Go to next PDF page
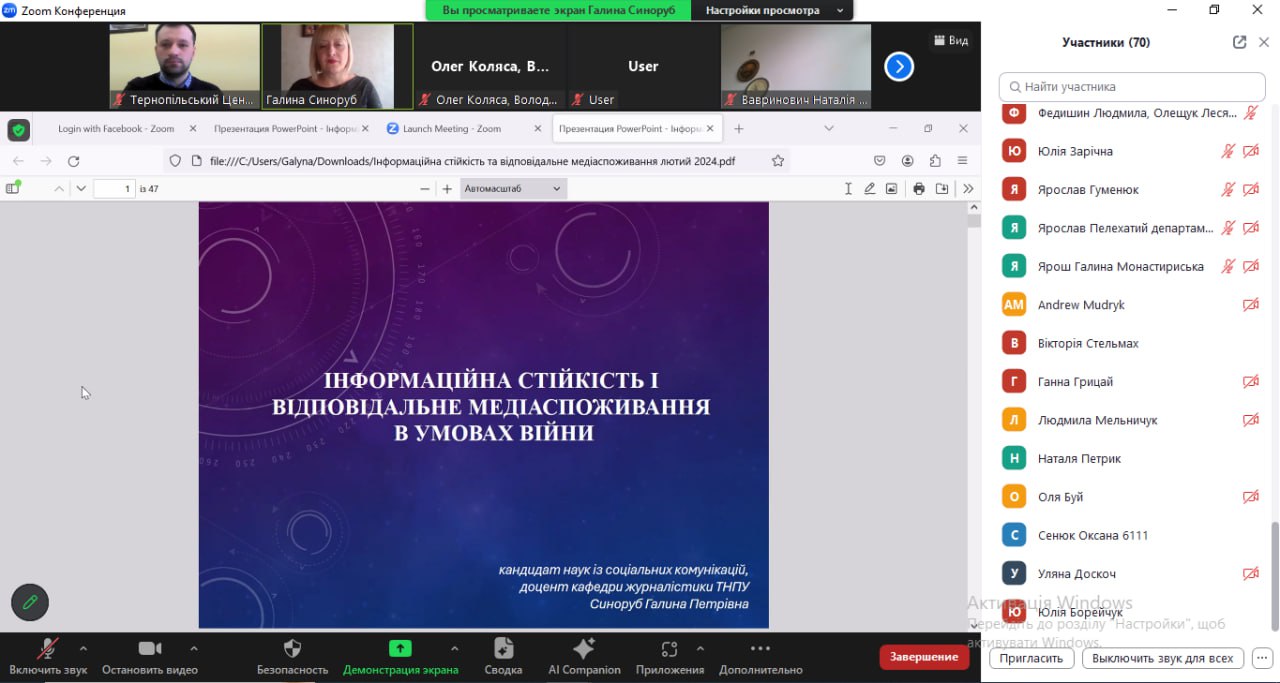 pyautogui.click(x=81, y=188)
